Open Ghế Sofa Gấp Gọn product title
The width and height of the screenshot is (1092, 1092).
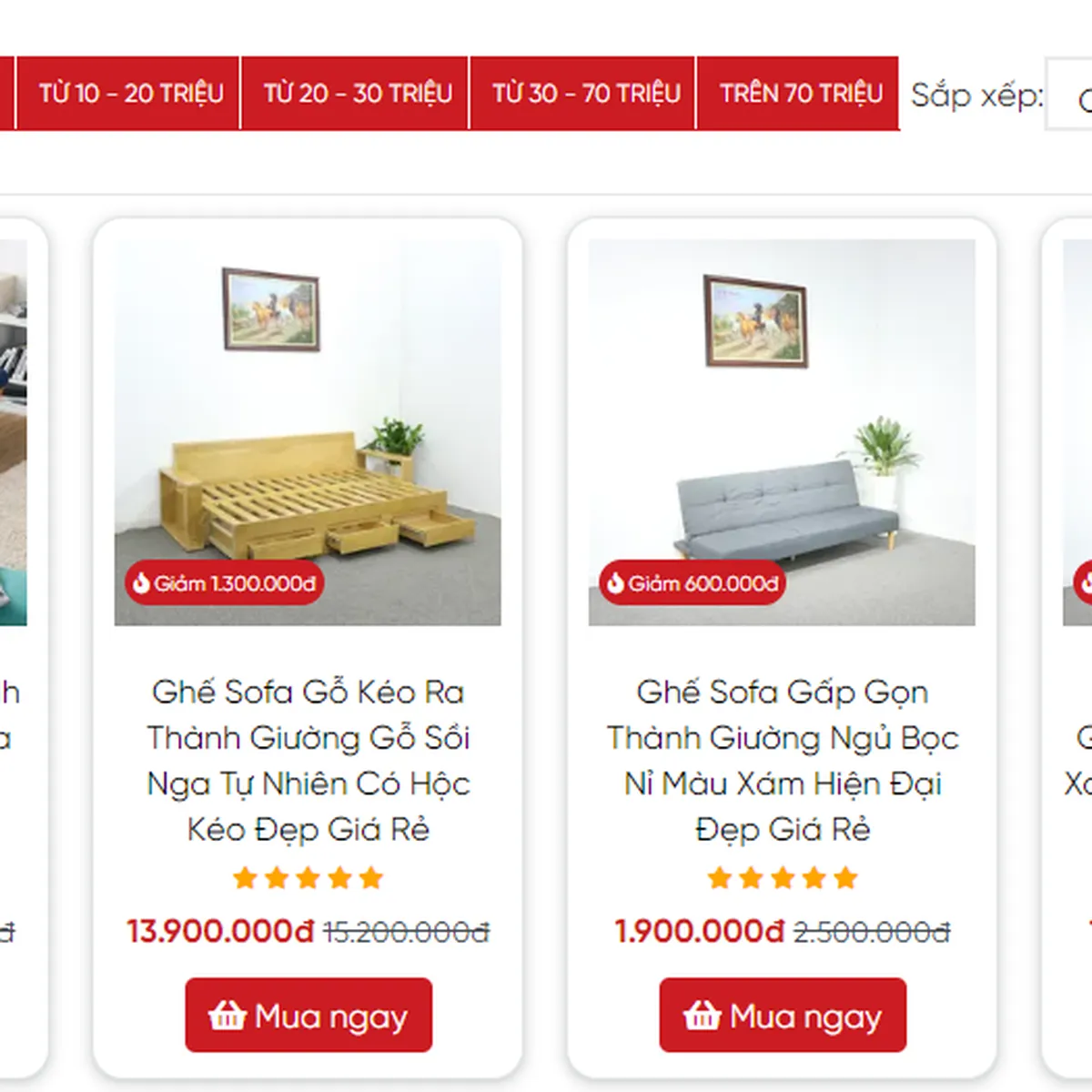783,761
